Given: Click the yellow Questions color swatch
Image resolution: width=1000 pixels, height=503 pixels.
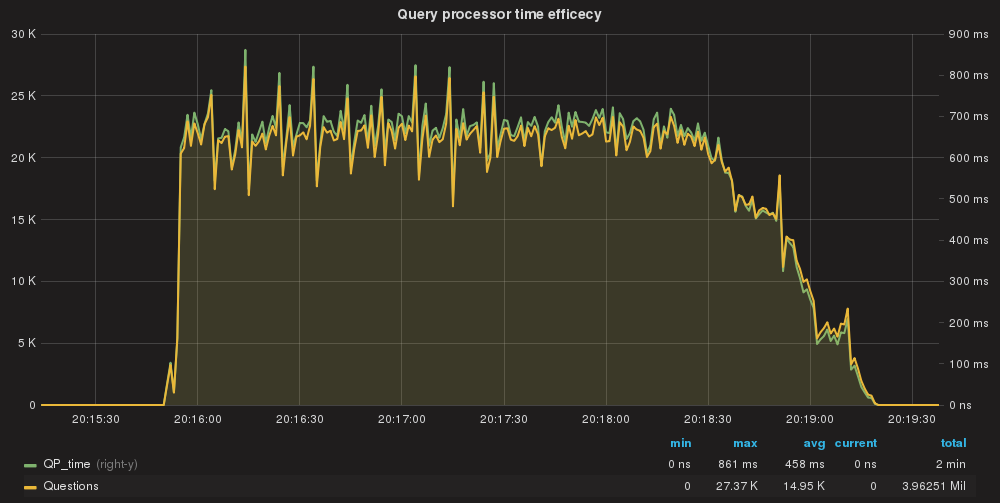Looking at the screenshot, I should tap(30, 486).
